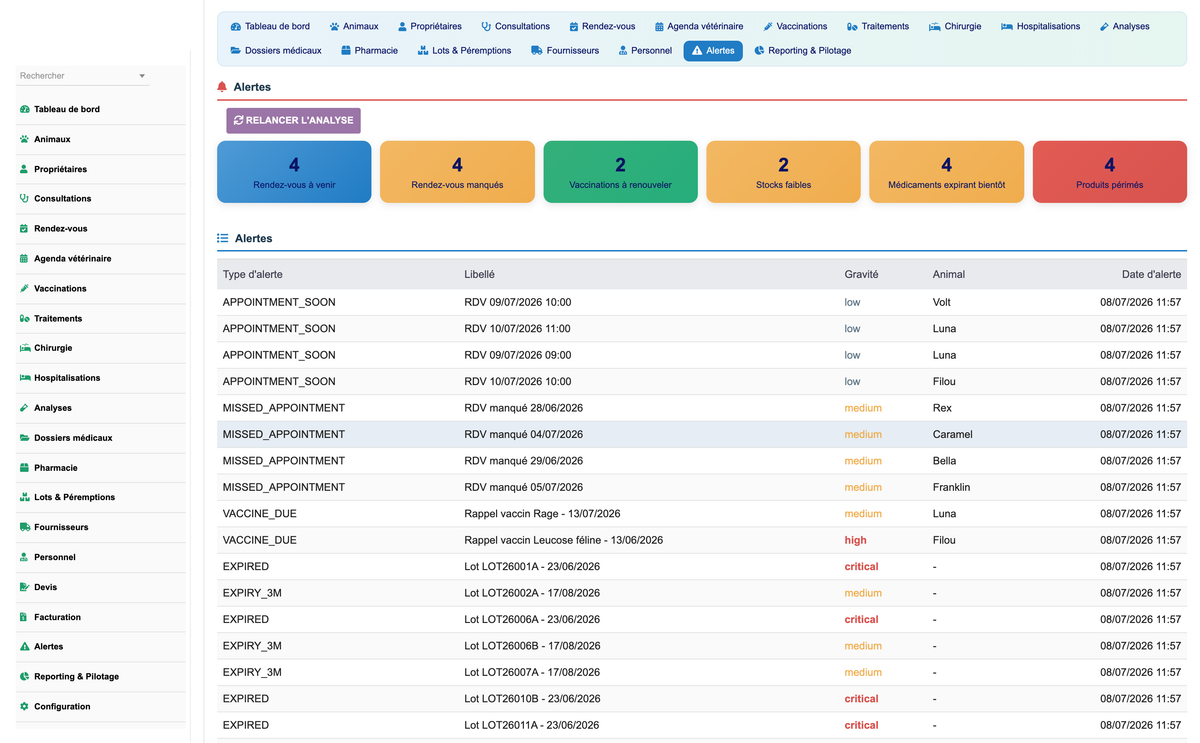Click the calendar grid icon beside Agenda vétérinaire
1200x743 pixels.
coord(24,258)
